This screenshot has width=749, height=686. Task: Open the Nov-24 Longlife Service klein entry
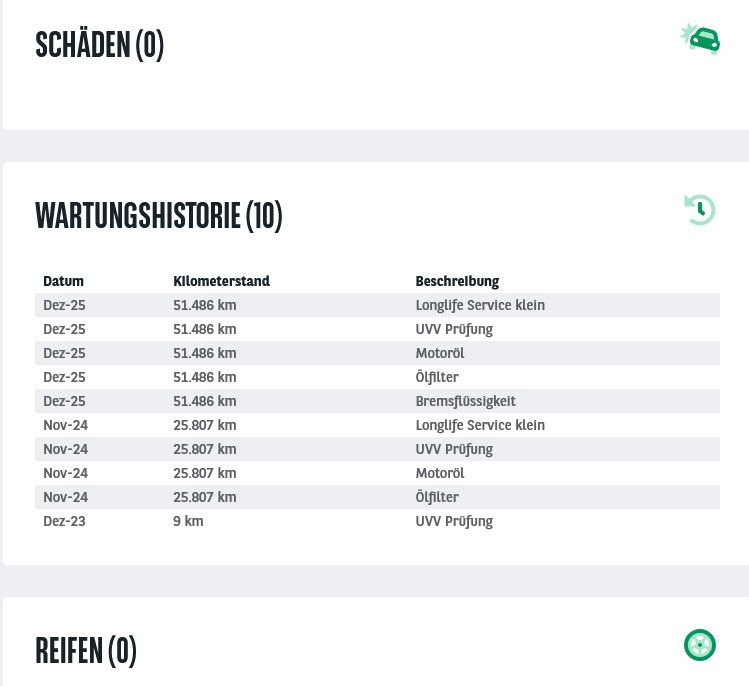[480, 425]
